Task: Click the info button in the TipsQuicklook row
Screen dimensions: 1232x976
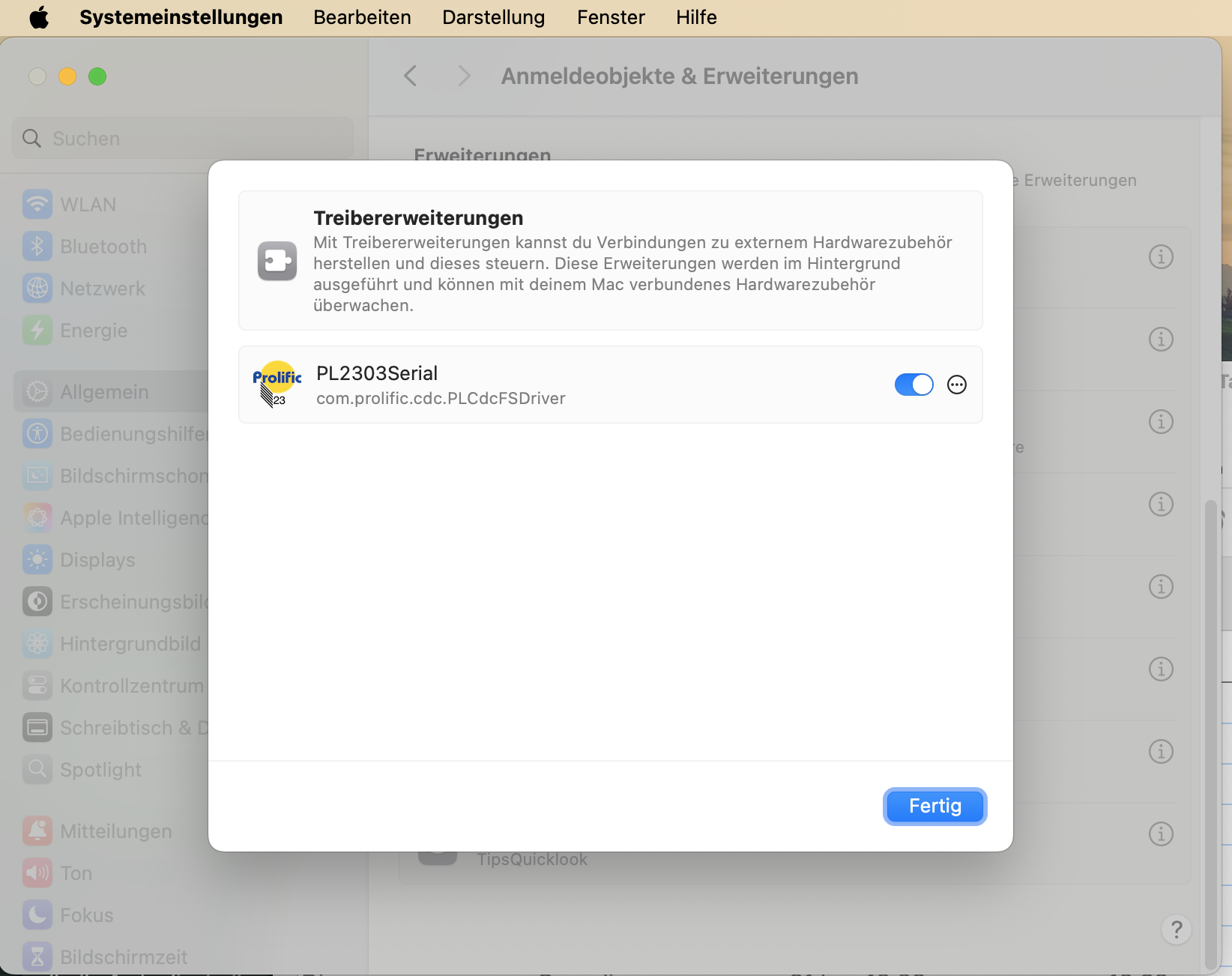Action: coord(1161,834)
